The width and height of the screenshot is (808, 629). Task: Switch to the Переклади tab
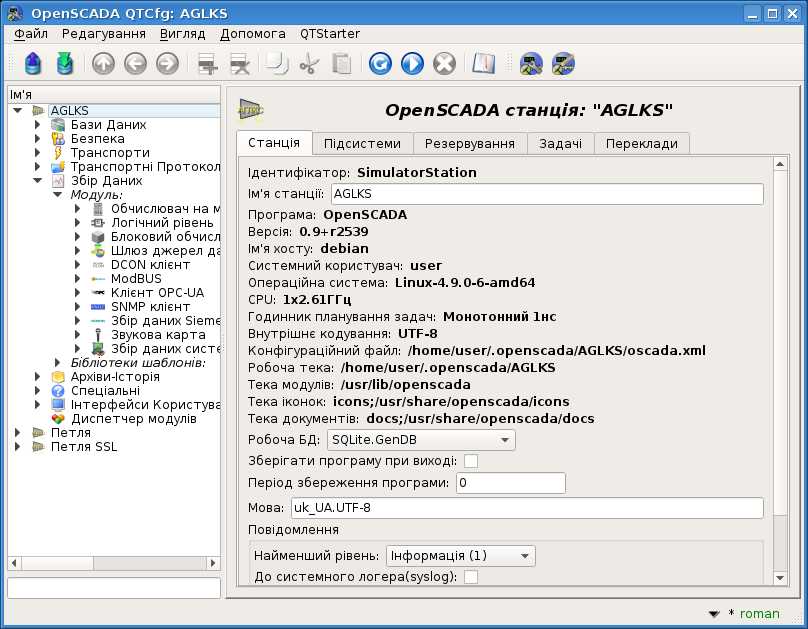(642, 144)
